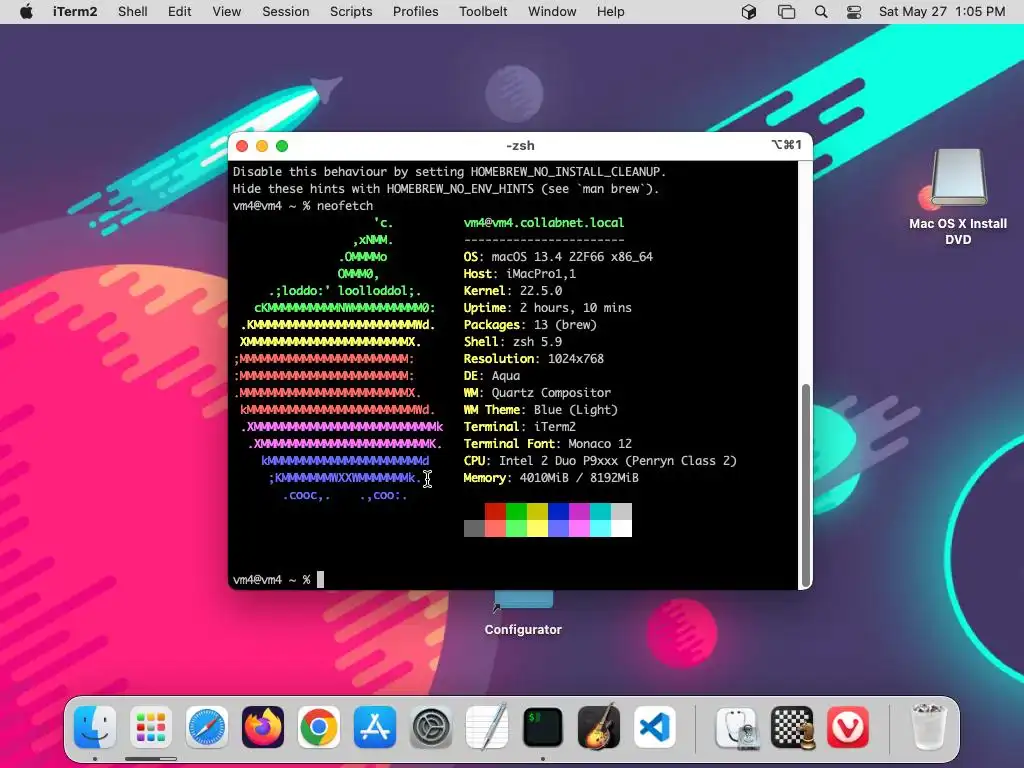Open System Settings from the Dock
1024x768 pixels.
click(x=431, y=727)
